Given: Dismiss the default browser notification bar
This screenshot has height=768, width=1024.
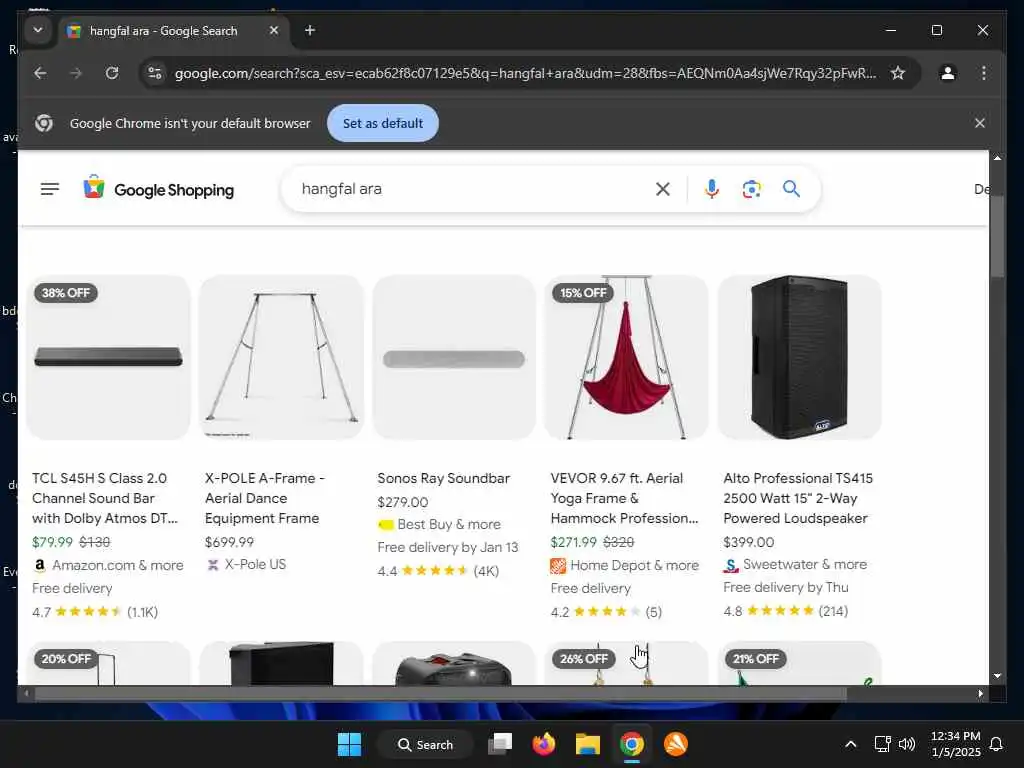Looking at the screenshot, I should (x=980, y=123).
